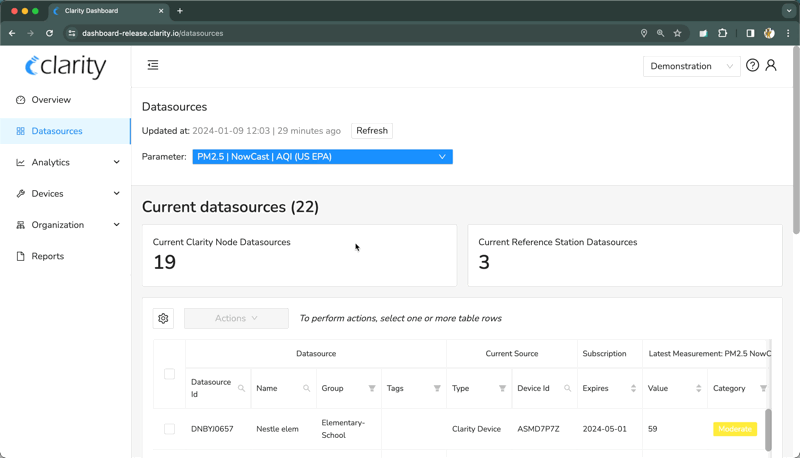Sort by the Expires column arrows
The width and height of the screenshot is (800, 458).
pos(633,389)
